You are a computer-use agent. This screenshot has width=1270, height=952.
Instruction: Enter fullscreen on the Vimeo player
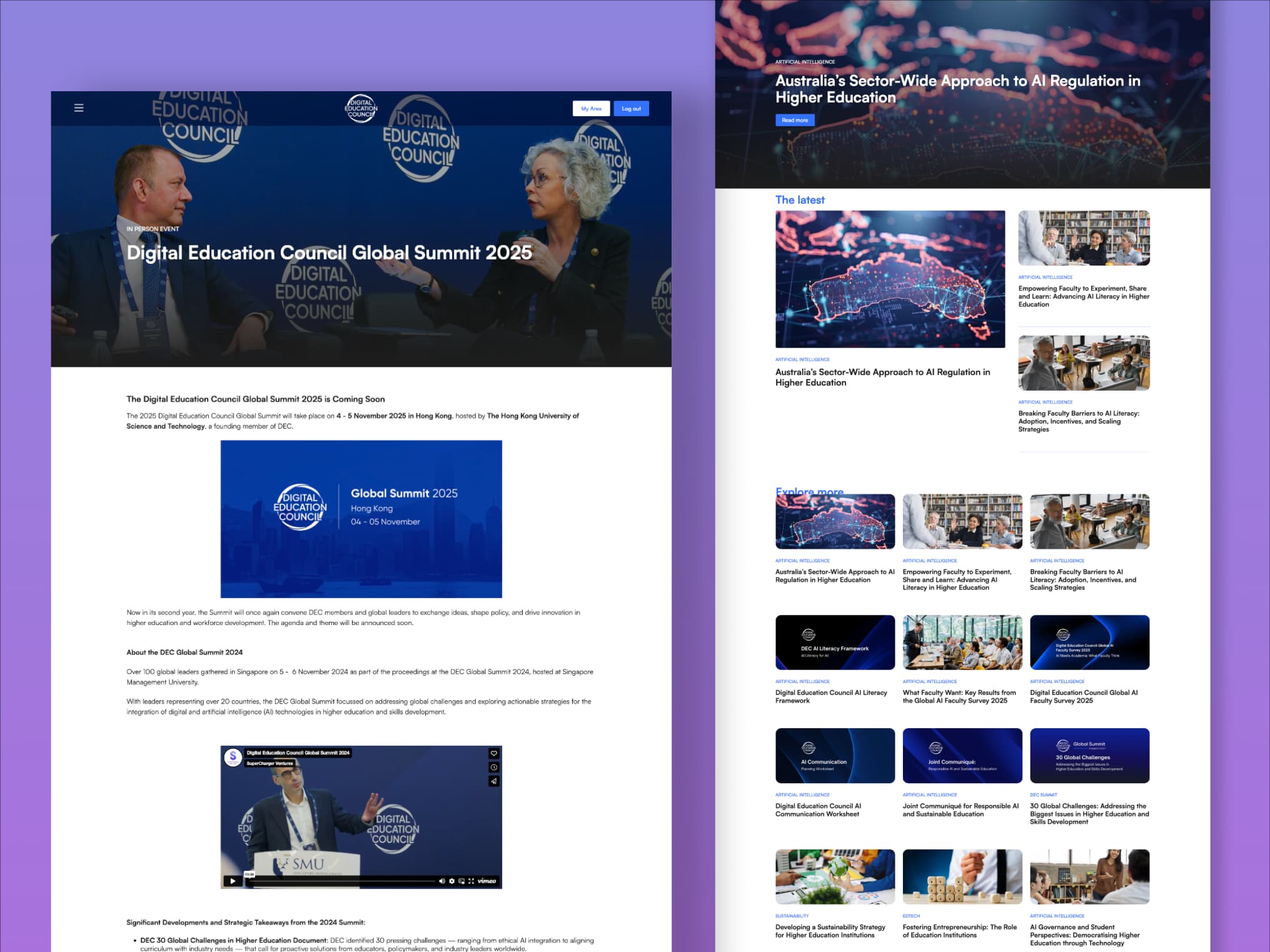[471, 881]
